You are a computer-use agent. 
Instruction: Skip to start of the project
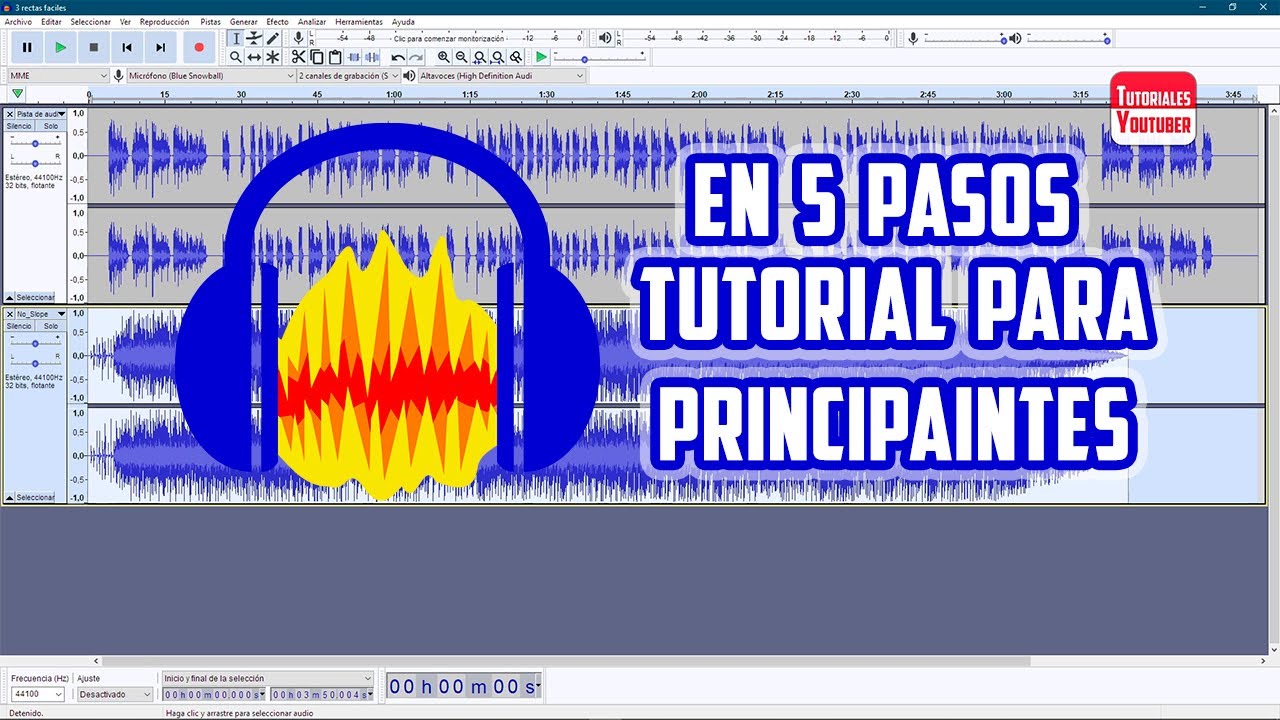point(127,47)
